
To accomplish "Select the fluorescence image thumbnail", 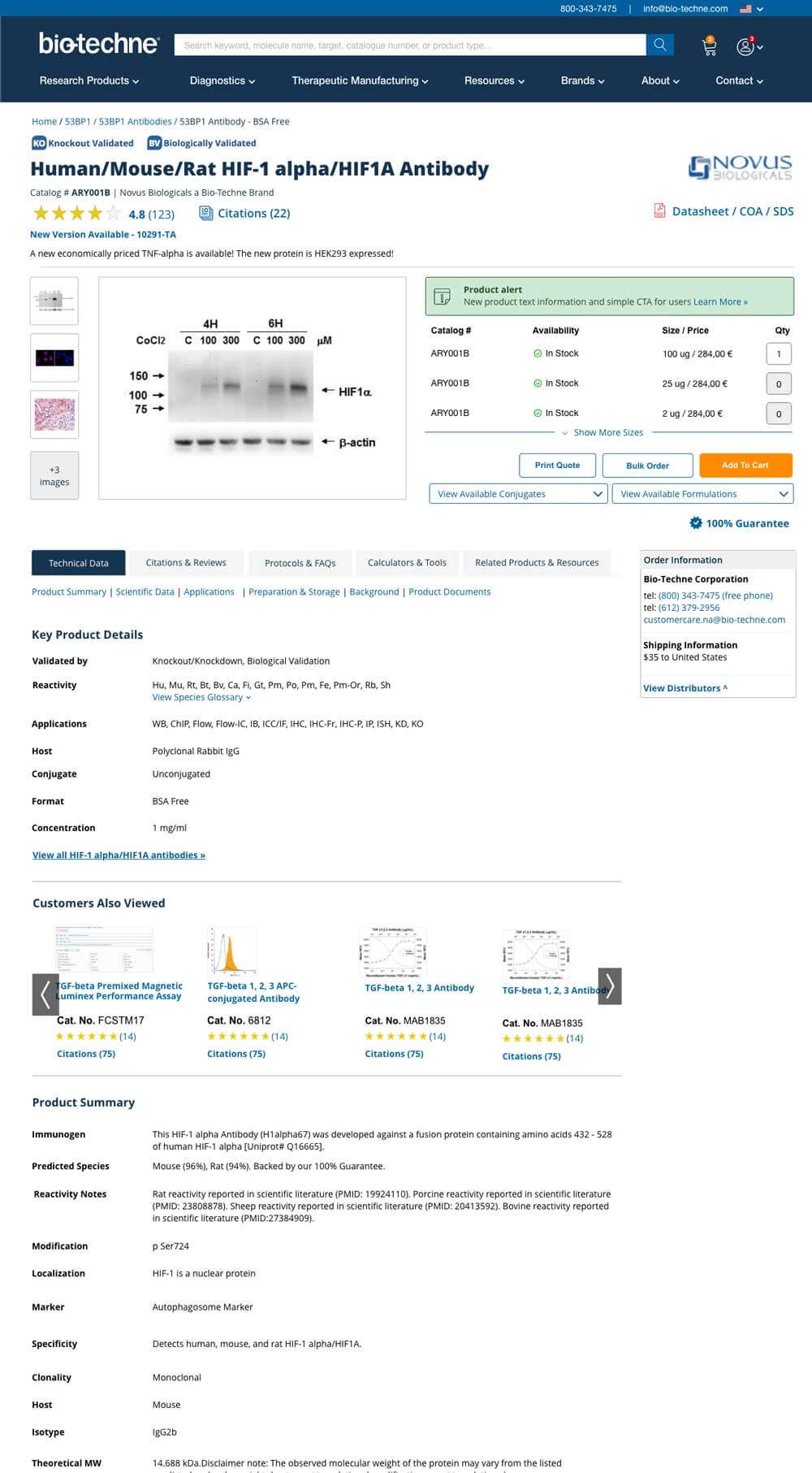I will pos(54,357).
